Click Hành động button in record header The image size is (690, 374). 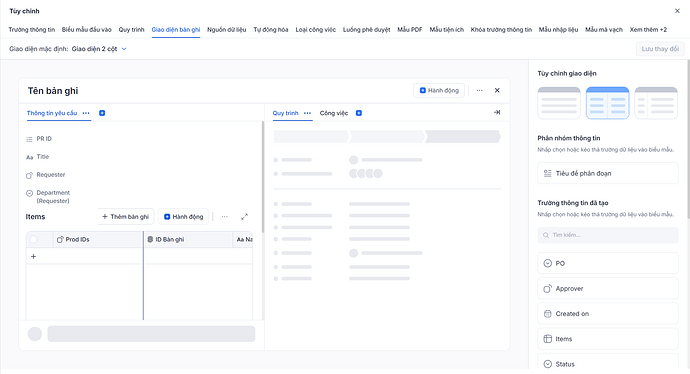point(439,90)
